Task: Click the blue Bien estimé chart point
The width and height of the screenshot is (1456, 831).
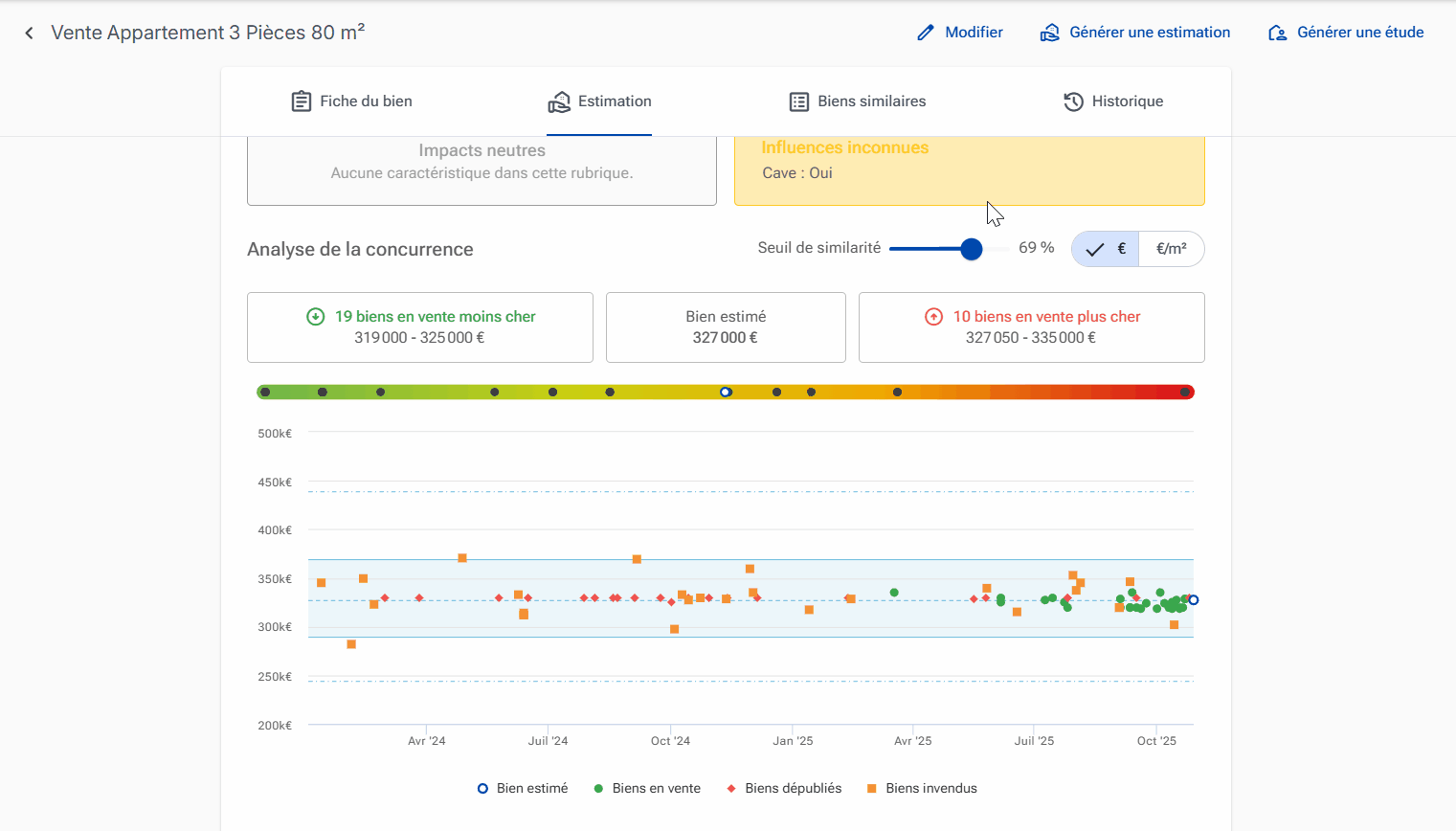Action: click(1193, 600)
